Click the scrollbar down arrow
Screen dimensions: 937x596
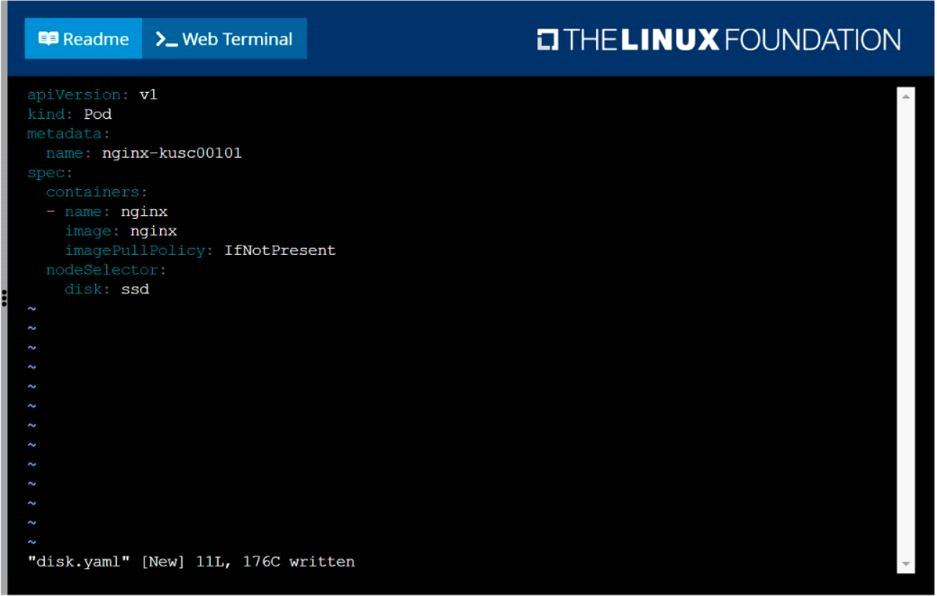906,564
